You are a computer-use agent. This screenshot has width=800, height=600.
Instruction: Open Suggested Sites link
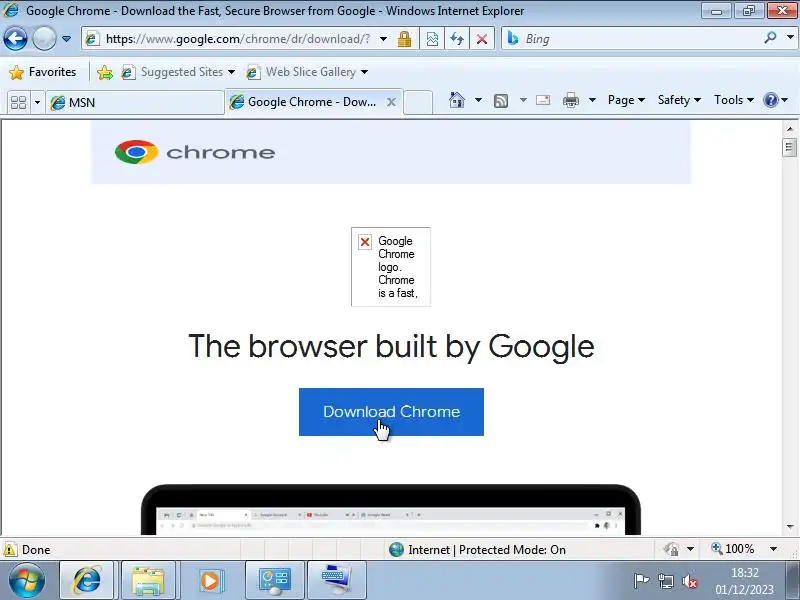point(178,72)
